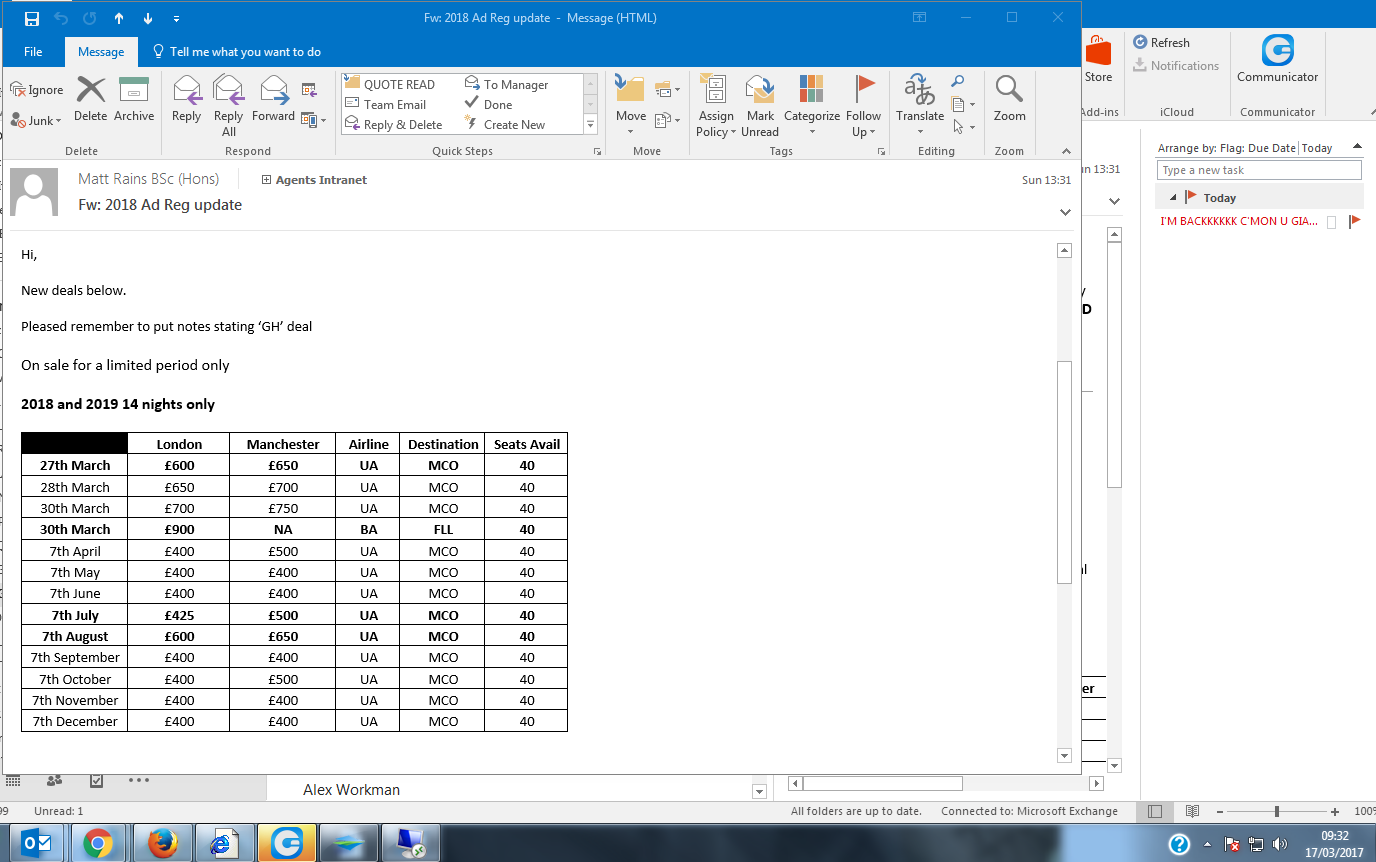Open the Categorize color menu
The height and width of the screenshot is (862, 1376).
click(x=812, y=106)
